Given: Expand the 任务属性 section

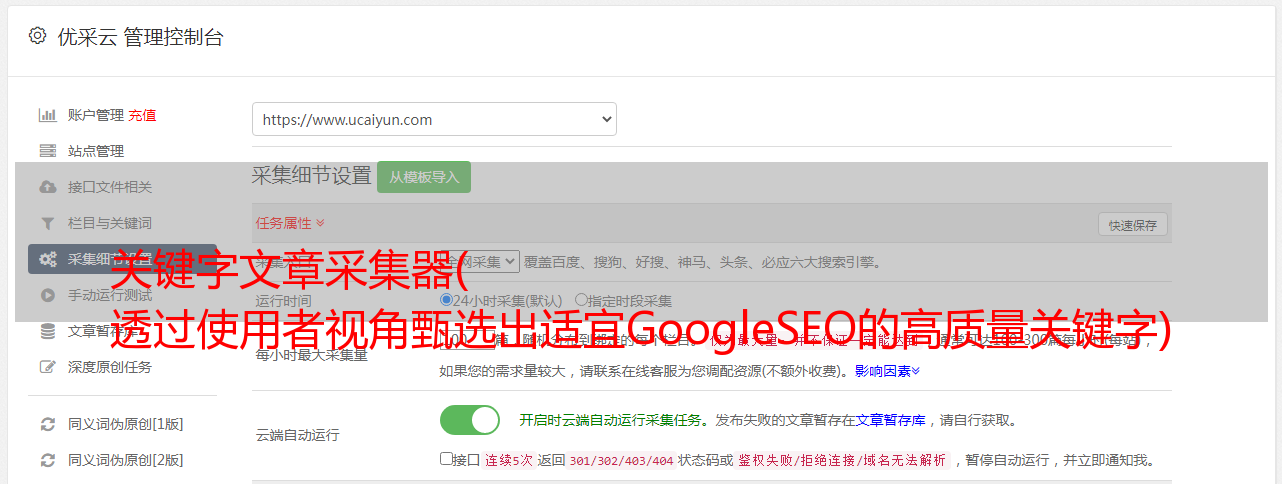Looking at the screenshot, I should 290,223.
